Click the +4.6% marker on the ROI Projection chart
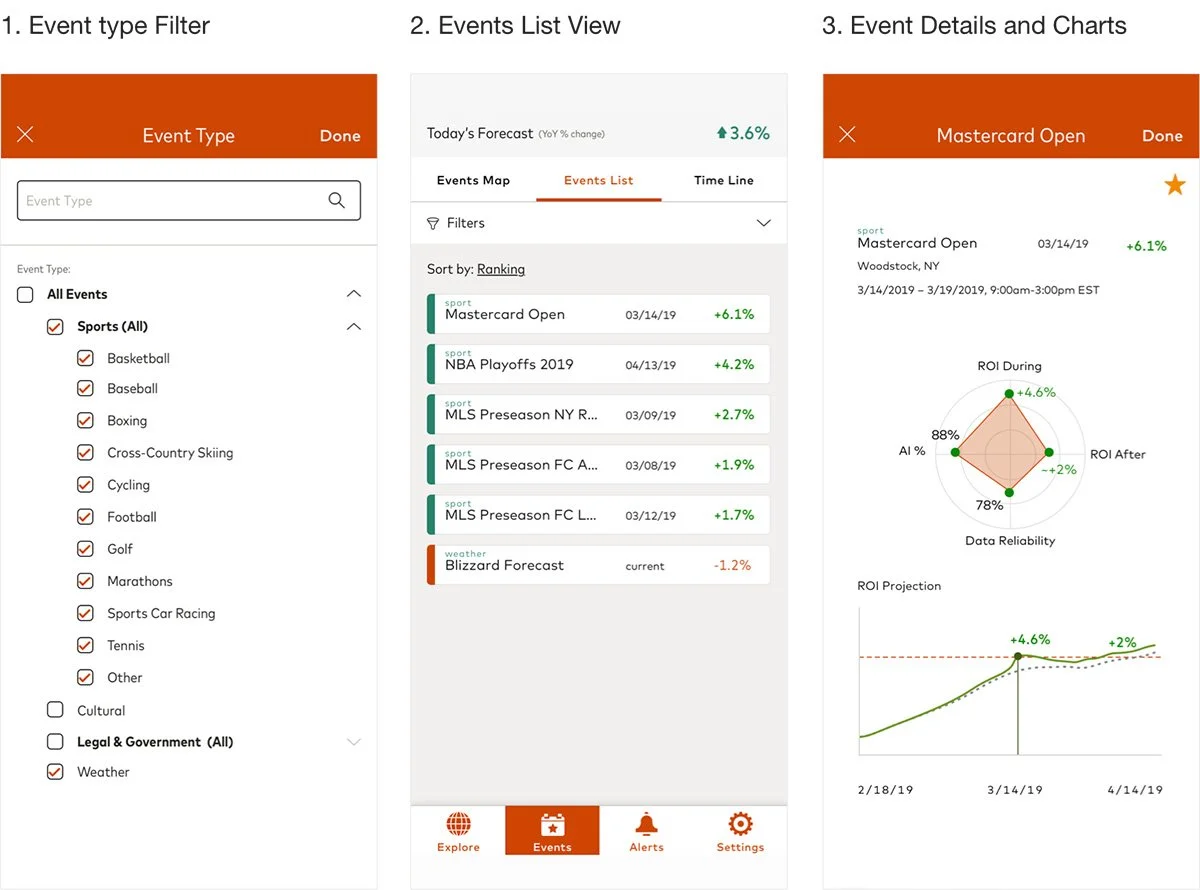Viewport: 1200px width, 890px height. pyautogui.click(x=1018, y=655)
